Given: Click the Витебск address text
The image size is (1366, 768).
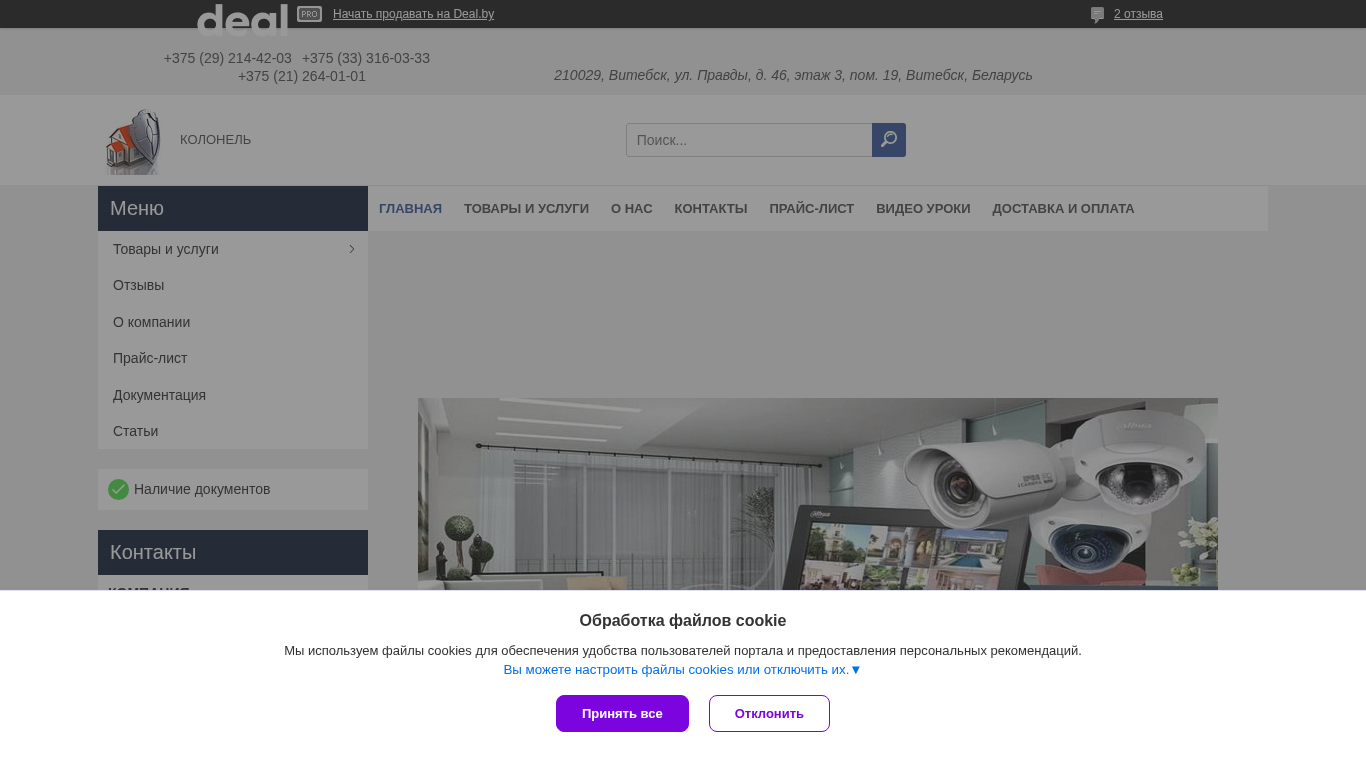Looking at the screenshot, I should [x=793, y=75].
